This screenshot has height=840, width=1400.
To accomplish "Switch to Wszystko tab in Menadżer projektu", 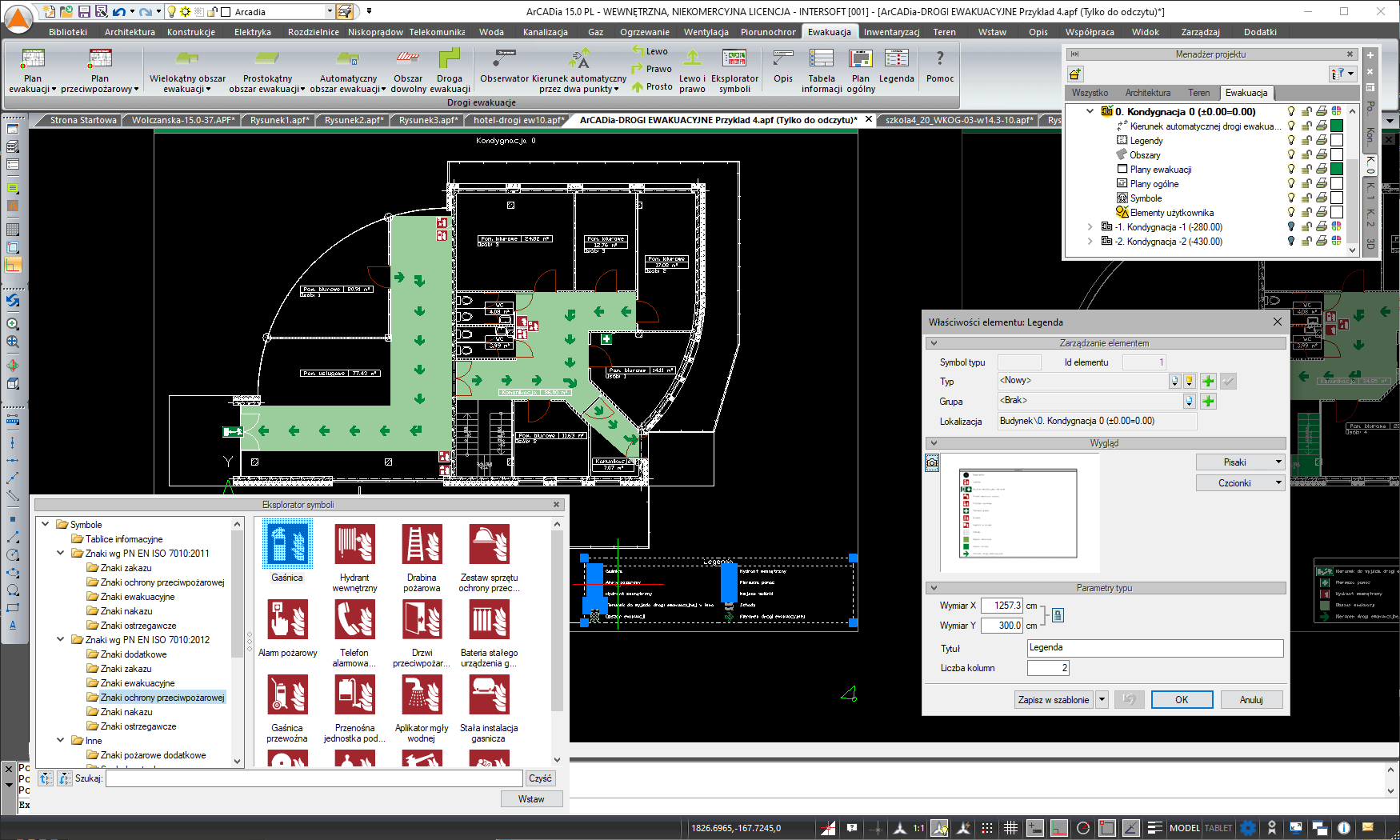I will click(x=1090, y=93).
